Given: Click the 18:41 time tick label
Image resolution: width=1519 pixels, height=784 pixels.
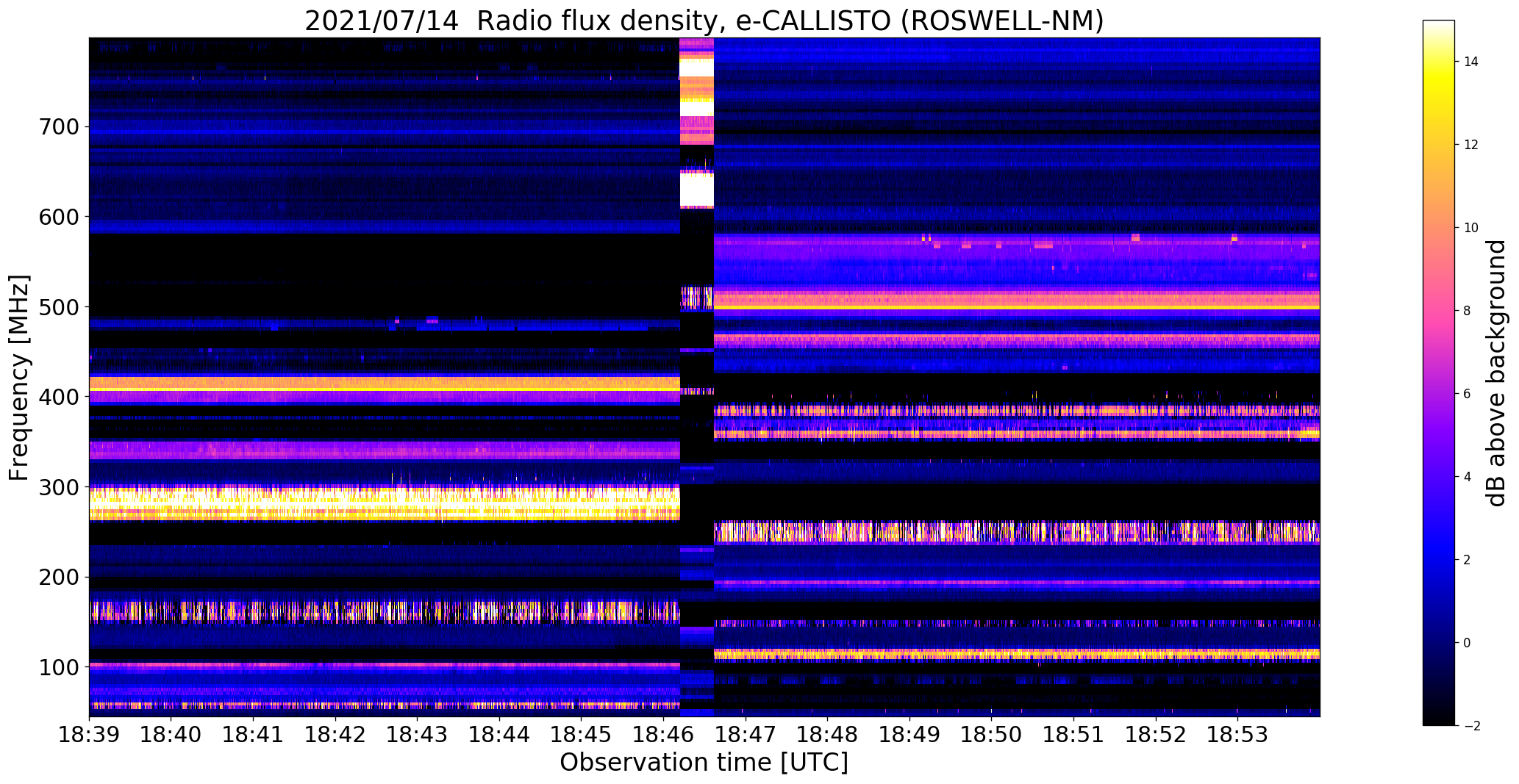Looking at the screenshot, I should click(253, 735).
